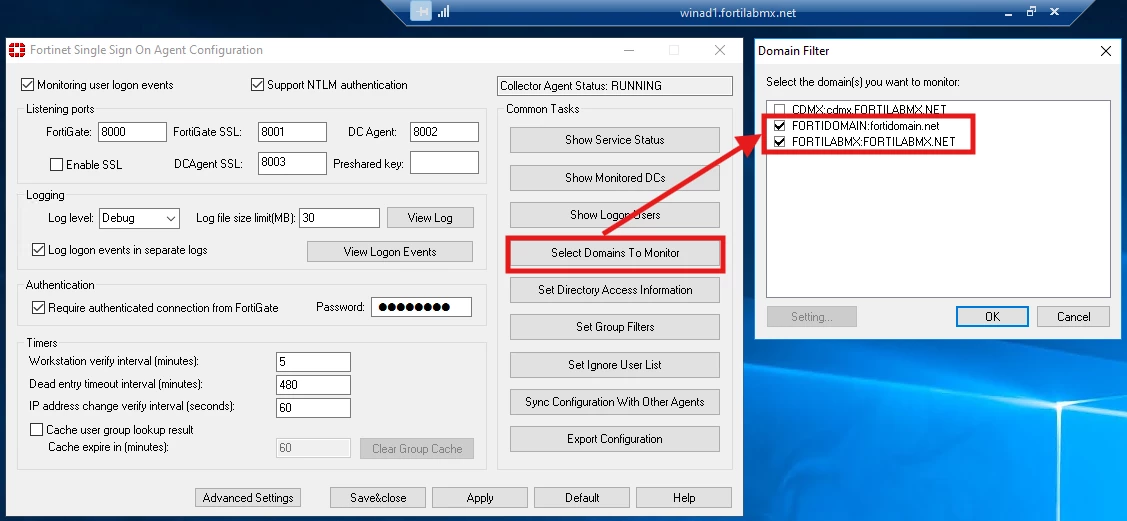Confirm Domain Filter with OK

(992, 317)
